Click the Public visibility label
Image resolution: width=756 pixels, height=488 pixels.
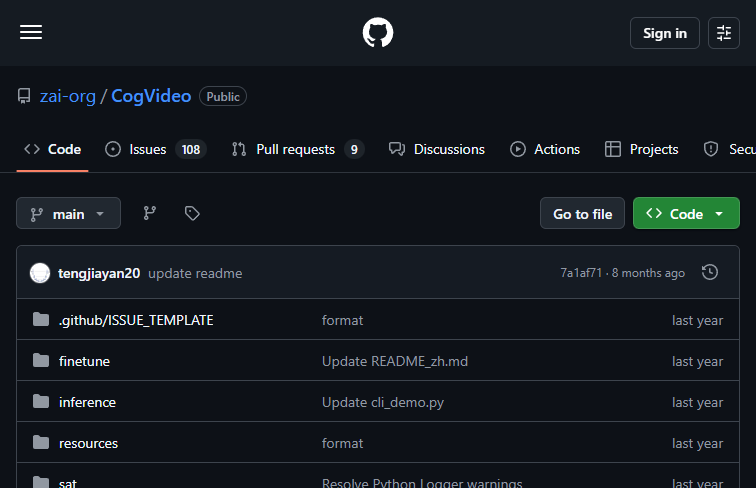tap(223, 96)
